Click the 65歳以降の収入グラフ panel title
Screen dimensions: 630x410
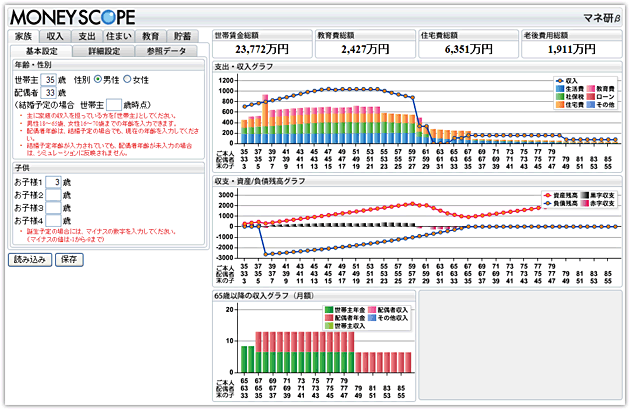tap(264, 296)
